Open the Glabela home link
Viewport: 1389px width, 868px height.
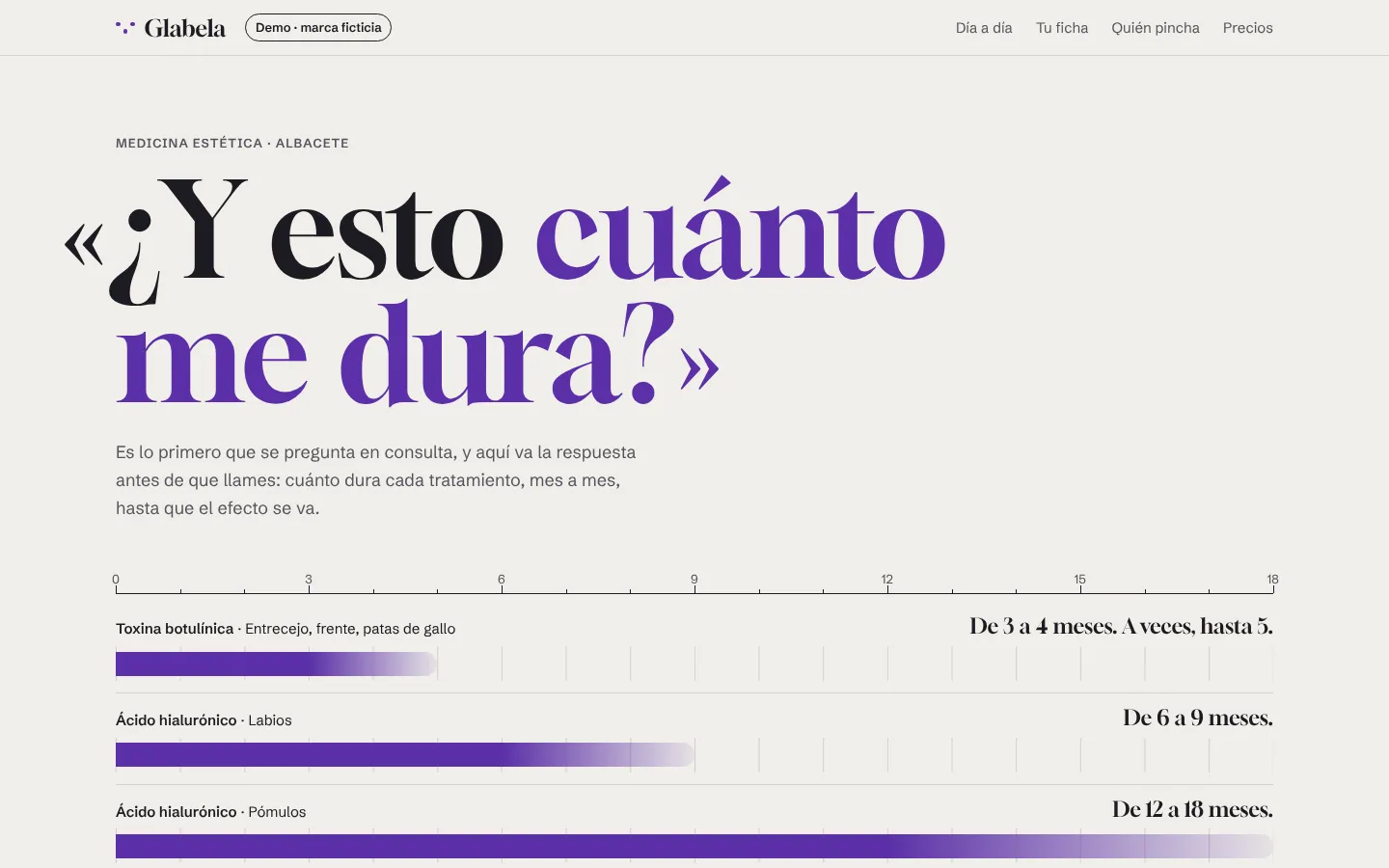(171, 28)
